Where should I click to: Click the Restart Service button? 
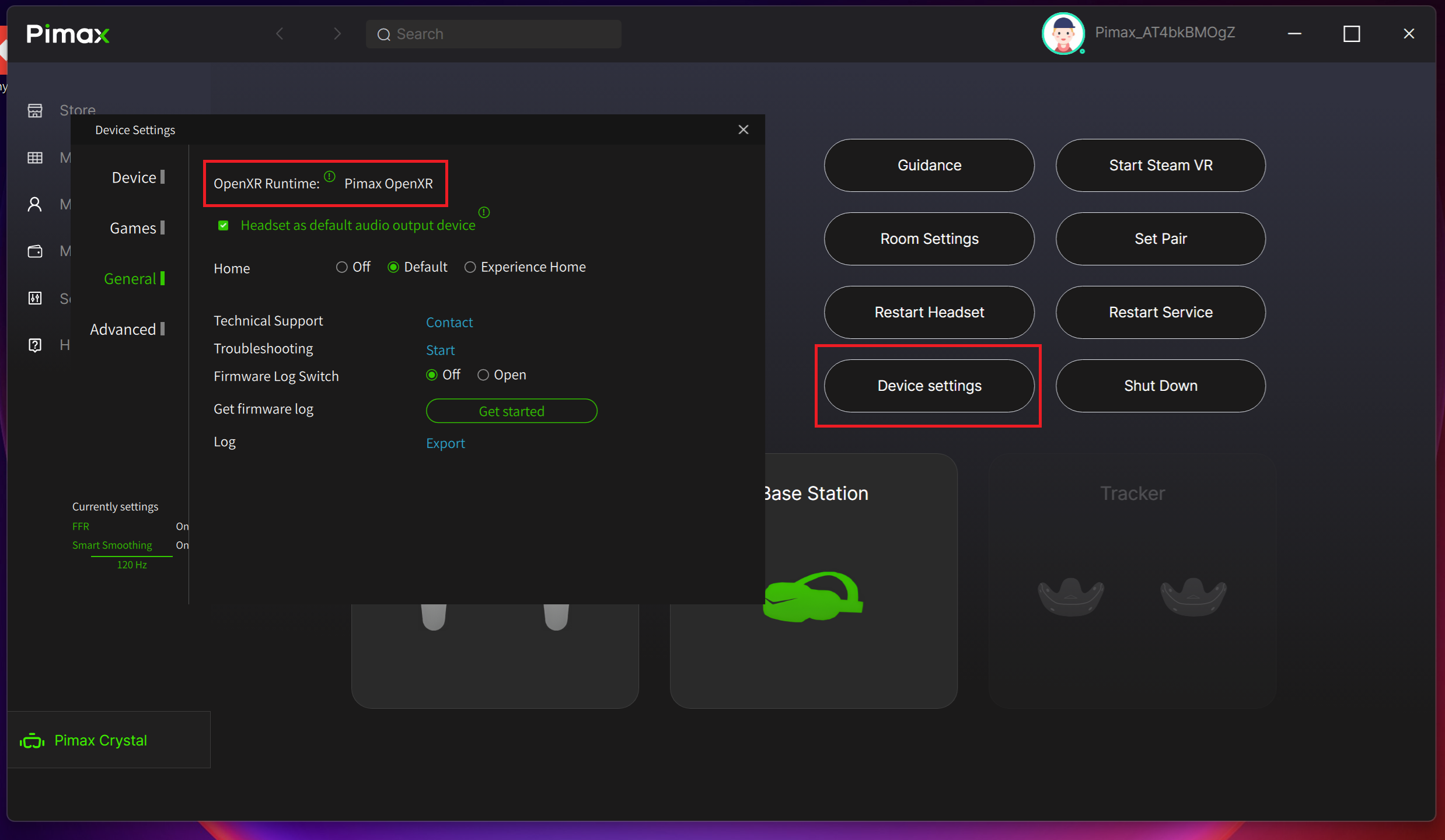pos(1160,313)
